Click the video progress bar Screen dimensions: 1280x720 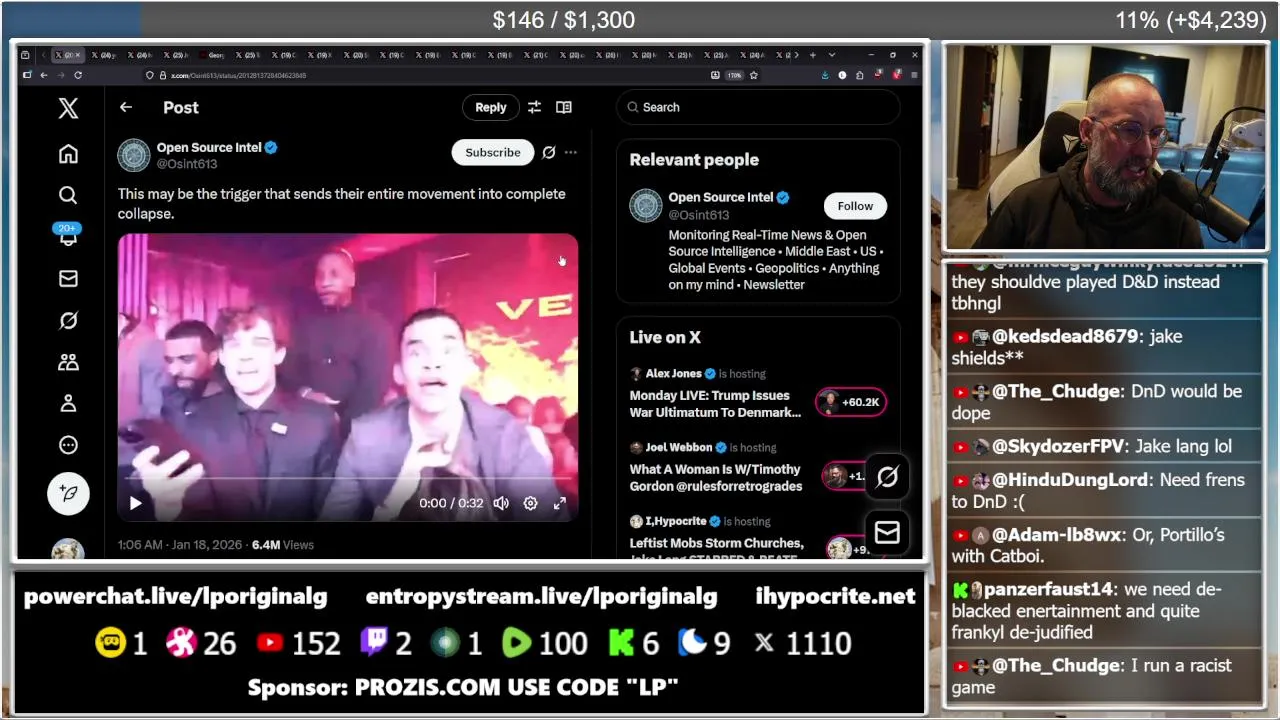click(x=348, y=479)
